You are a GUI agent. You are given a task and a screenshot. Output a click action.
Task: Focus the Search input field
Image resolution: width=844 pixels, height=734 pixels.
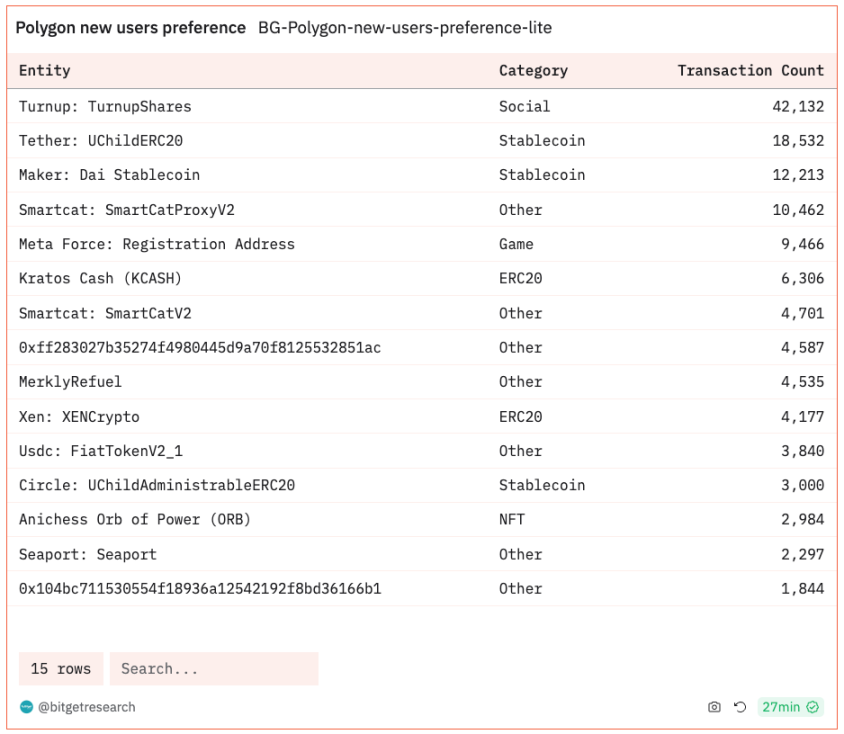click(x=214, y=669)
